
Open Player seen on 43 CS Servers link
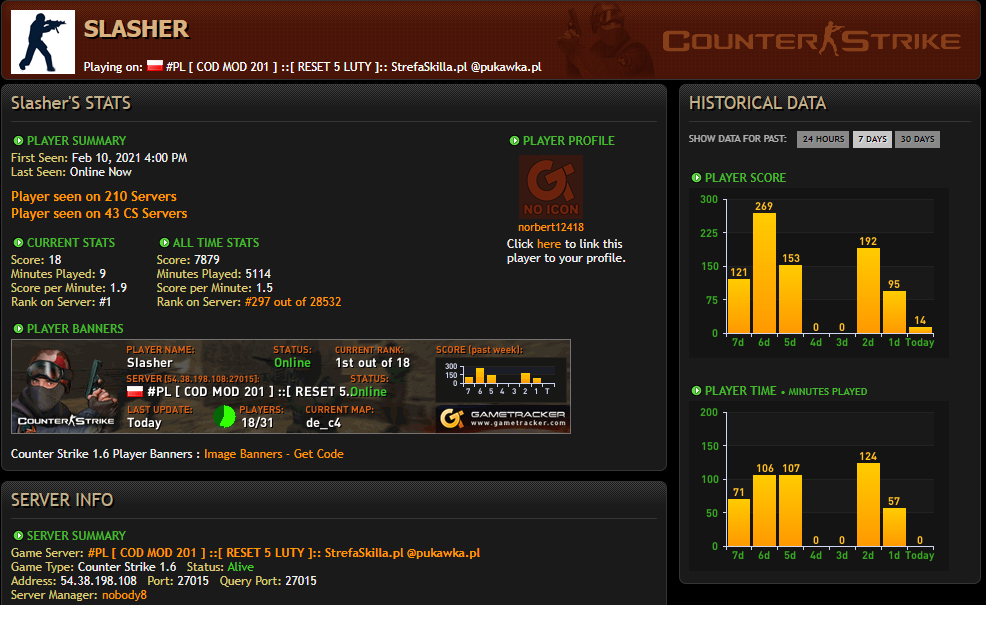(99, 213)
